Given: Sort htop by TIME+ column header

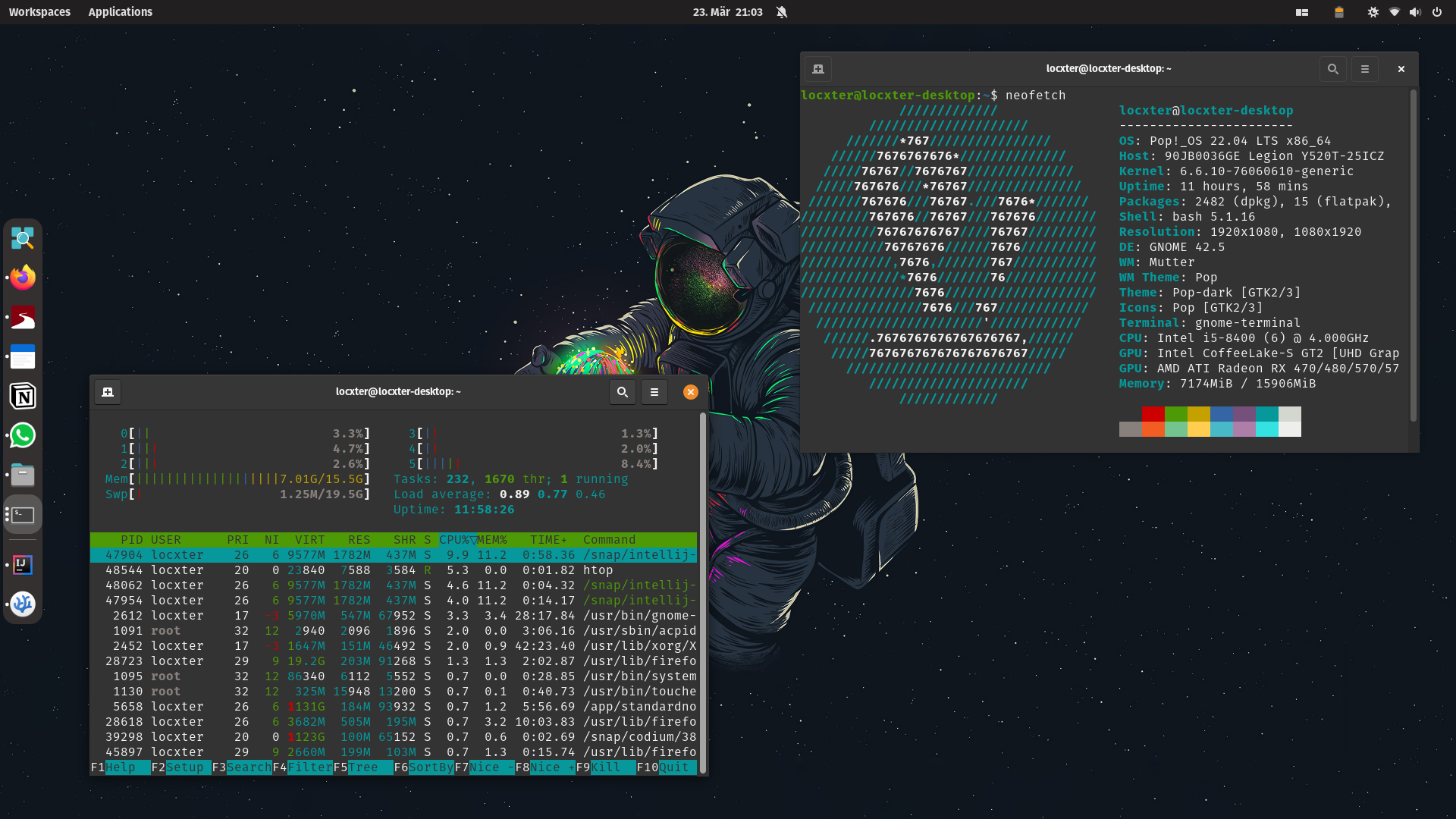Looking at the screenshot, I should point(549,540).
